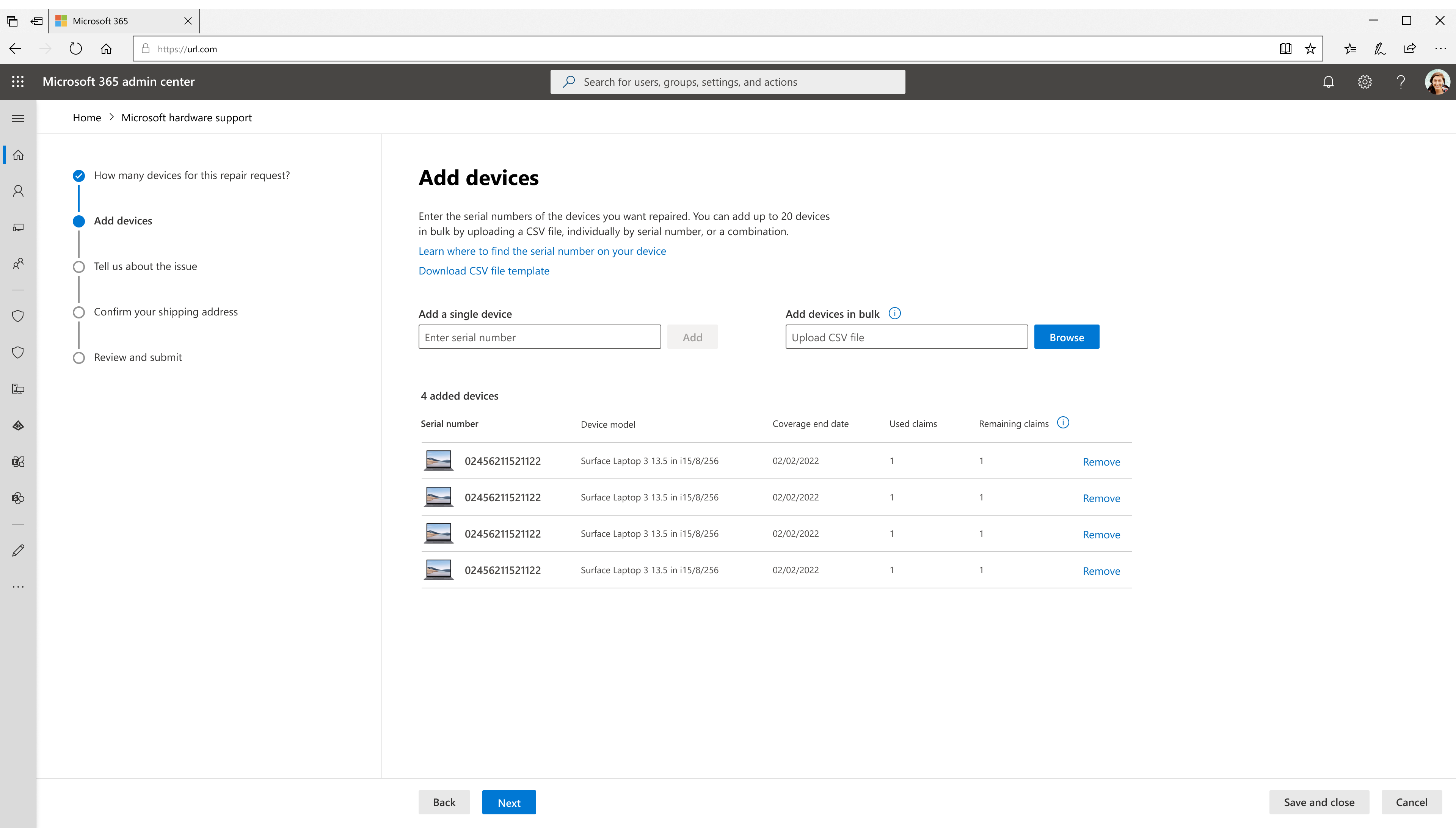Open Users icon in left sidebar
The height and width of the screenshot is (828, 1456).
pos(18,191)
